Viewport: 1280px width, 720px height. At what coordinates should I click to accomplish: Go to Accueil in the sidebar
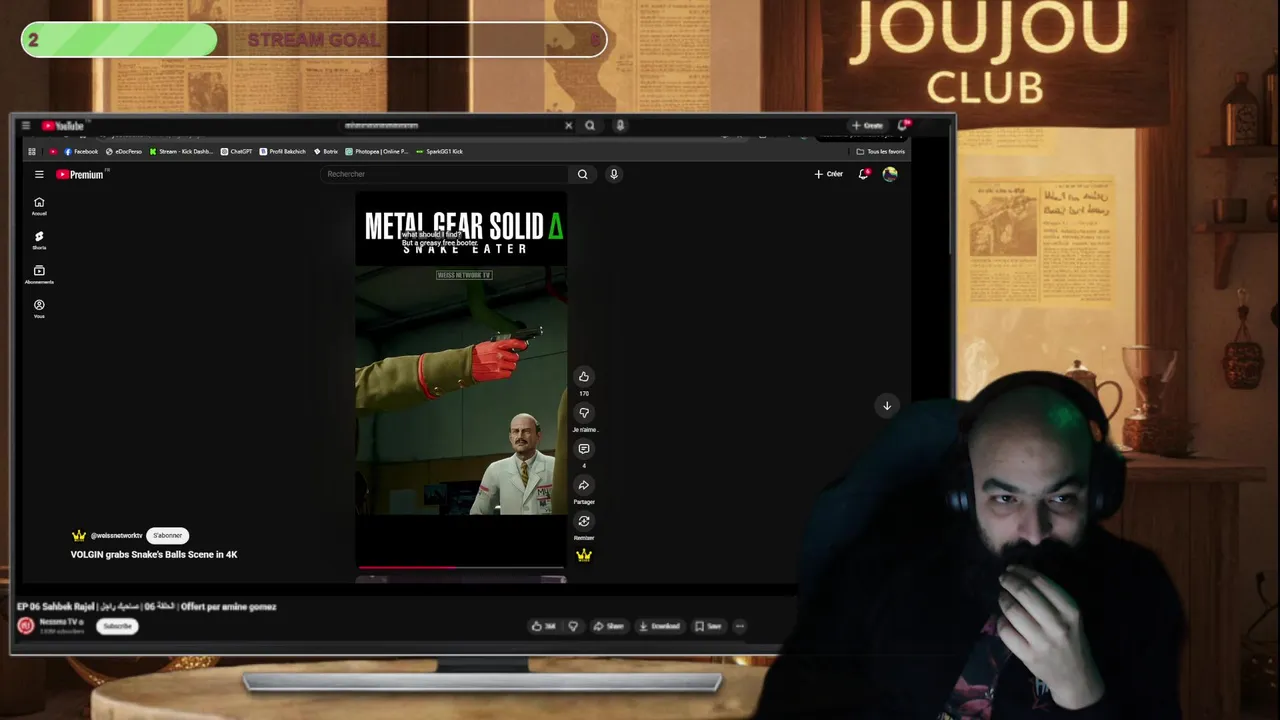point(39,206)
